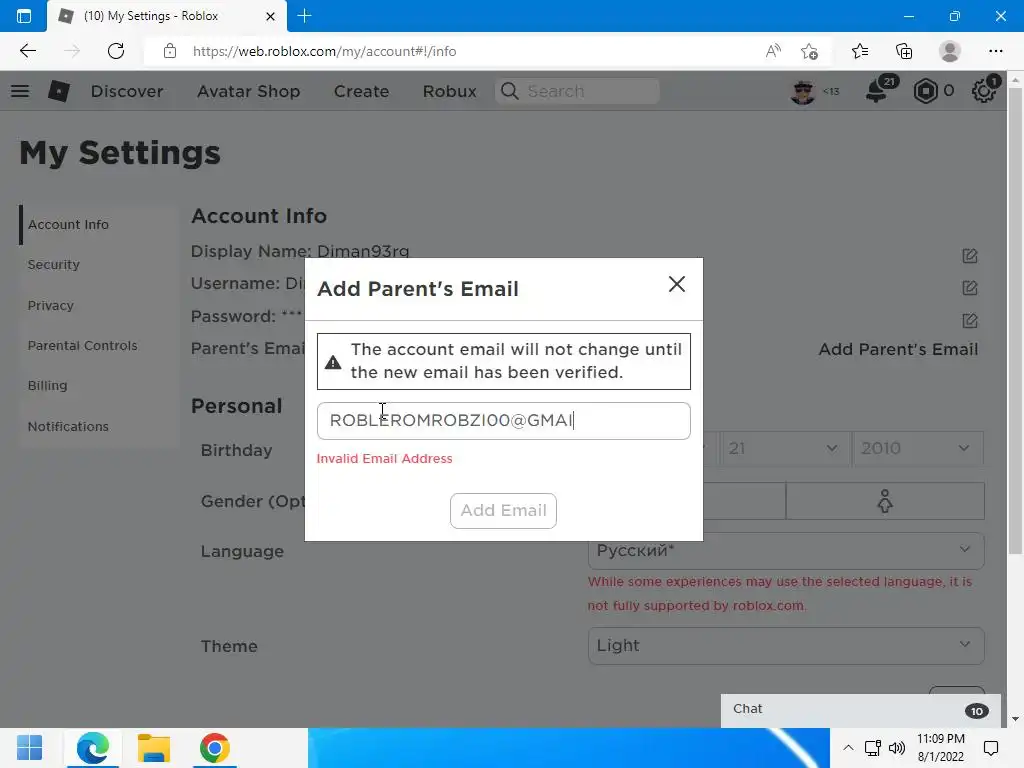Edit the username with pencil icon
The image size is (1024, 768).
coord(970,288)
